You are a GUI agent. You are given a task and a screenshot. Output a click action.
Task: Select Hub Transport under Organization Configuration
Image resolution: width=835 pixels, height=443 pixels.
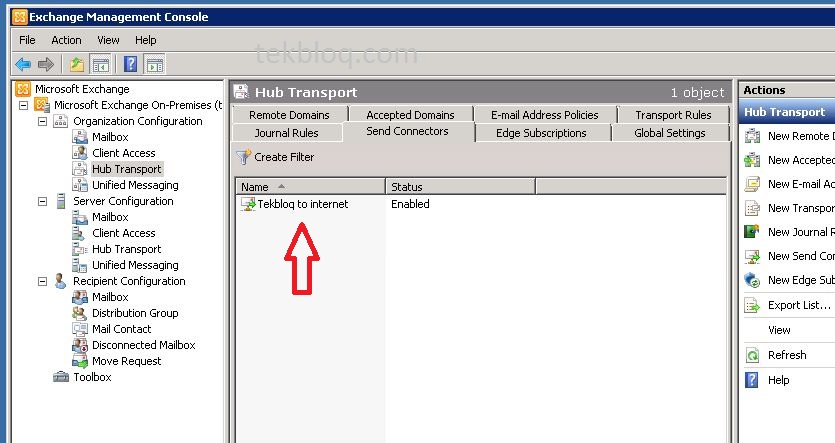coord(126,169)
